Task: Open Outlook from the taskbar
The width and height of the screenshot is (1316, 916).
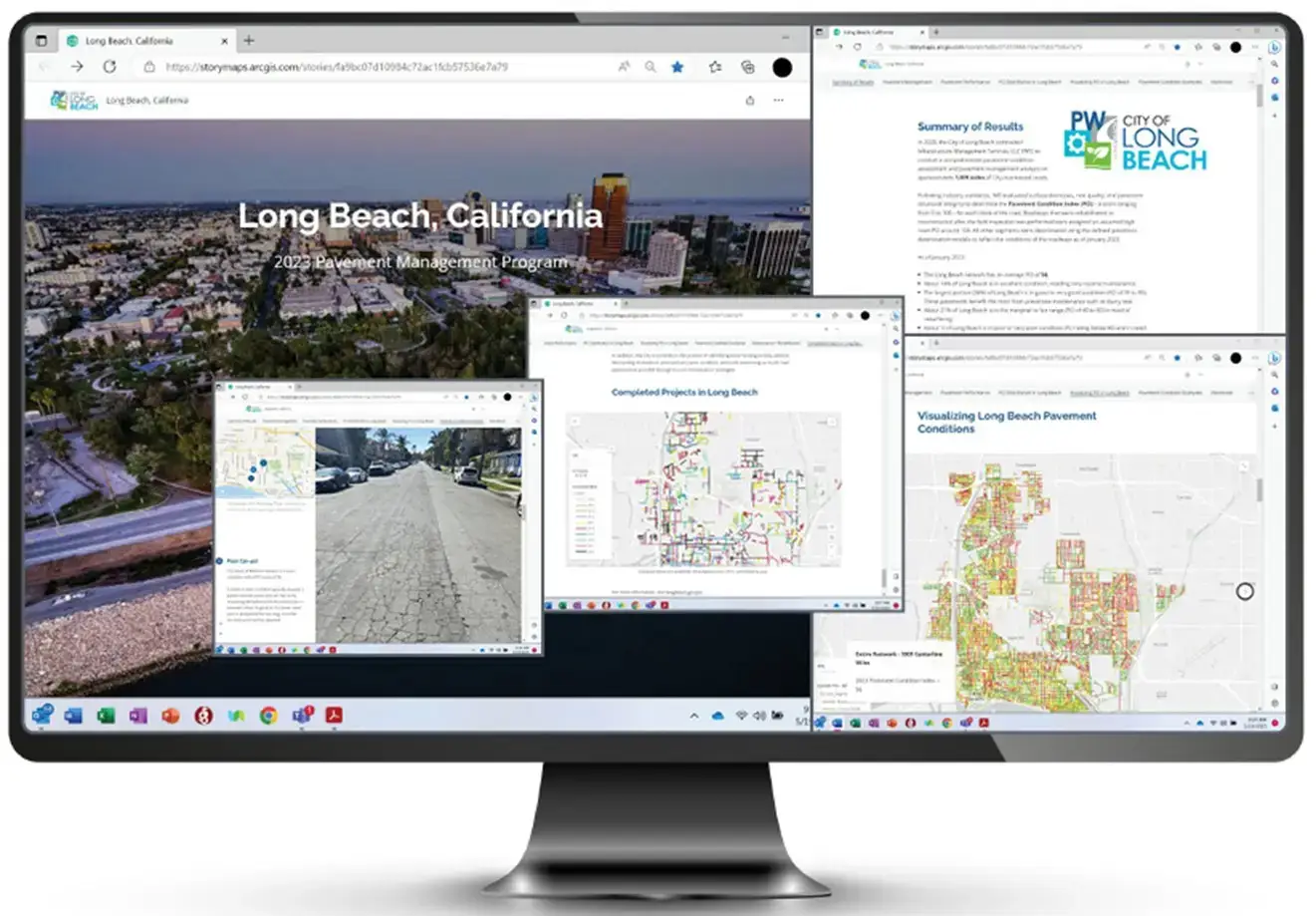Action: point(42,715)
